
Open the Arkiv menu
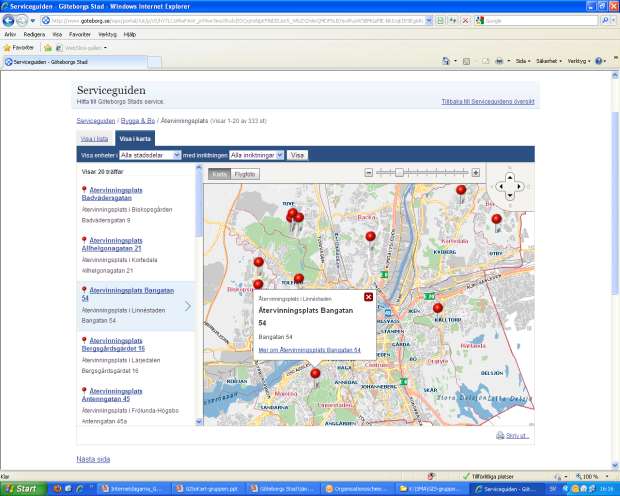[10, 34]
